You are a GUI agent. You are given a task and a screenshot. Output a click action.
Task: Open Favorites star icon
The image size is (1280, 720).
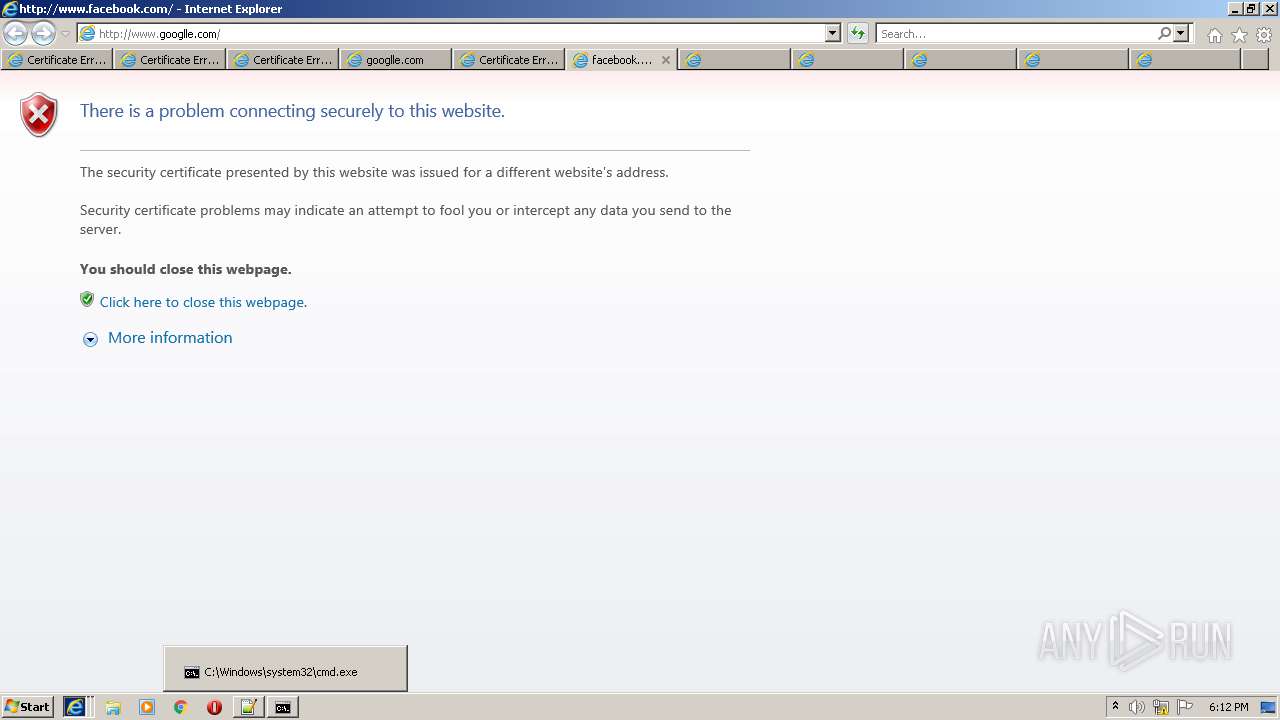(x=1239, y=35)
